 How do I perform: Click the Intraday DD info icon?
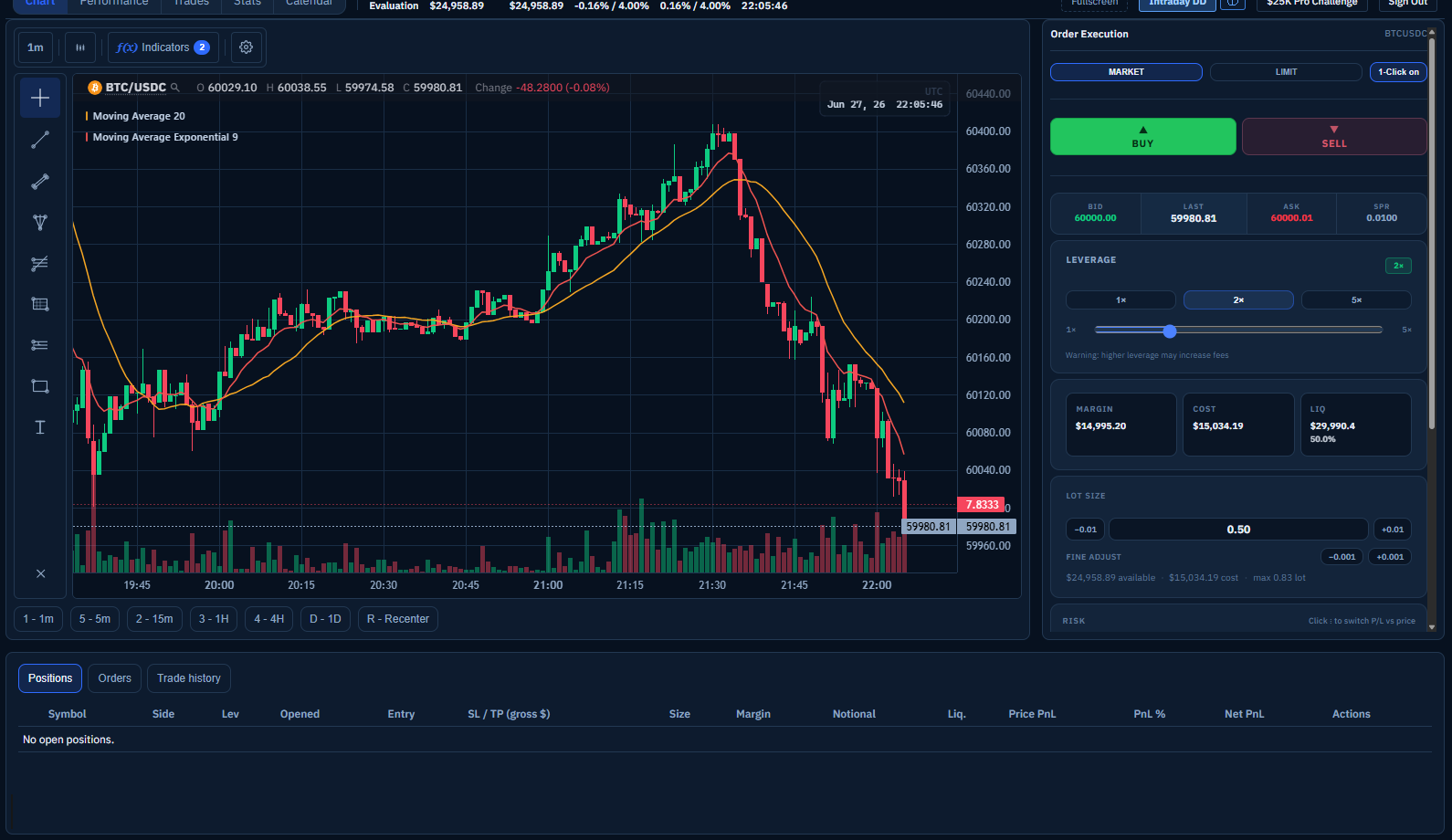pos(1233,3)
